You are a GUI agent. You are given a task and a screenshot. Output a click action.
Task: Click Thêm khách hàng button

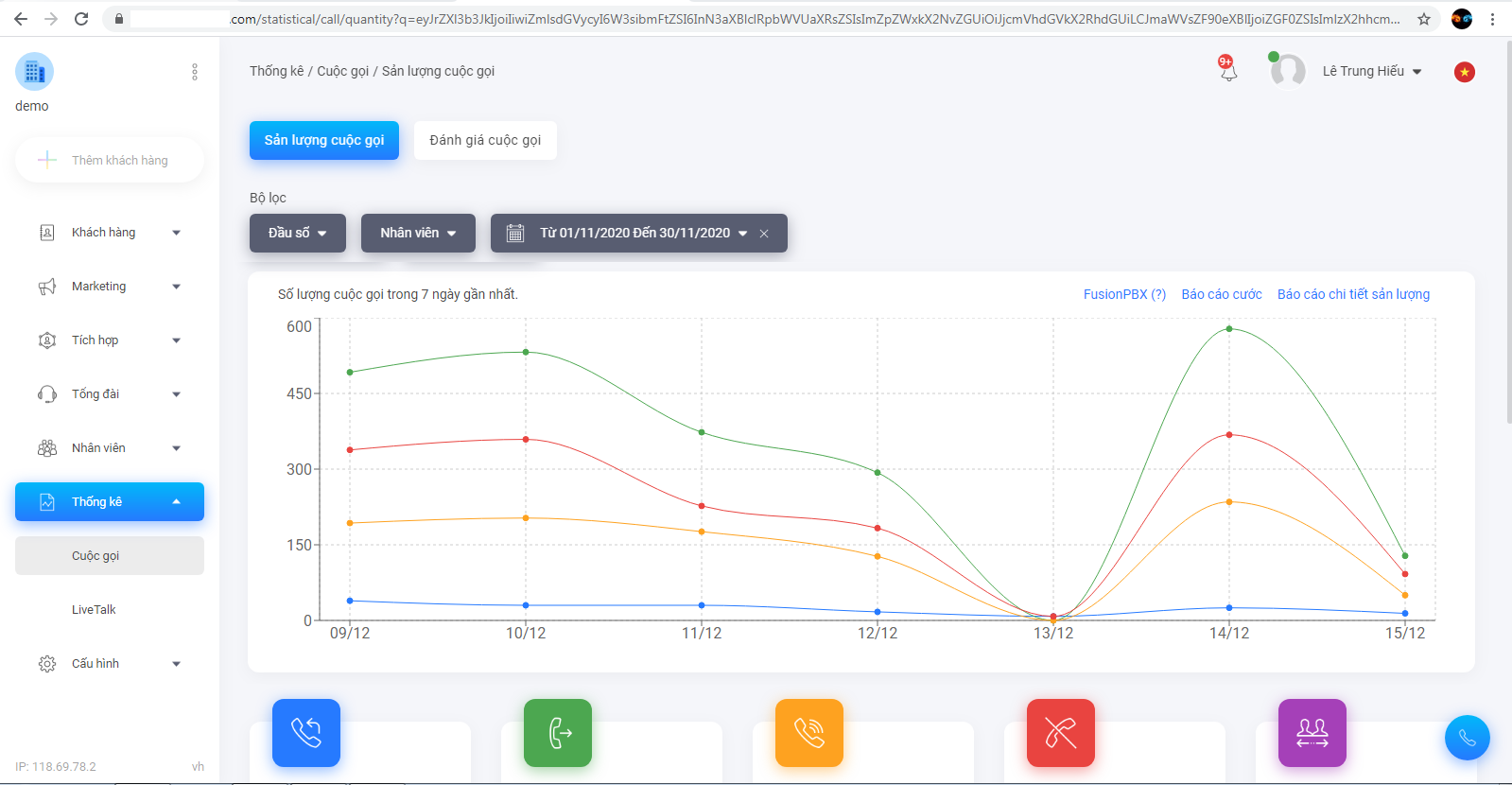(110, 160)
